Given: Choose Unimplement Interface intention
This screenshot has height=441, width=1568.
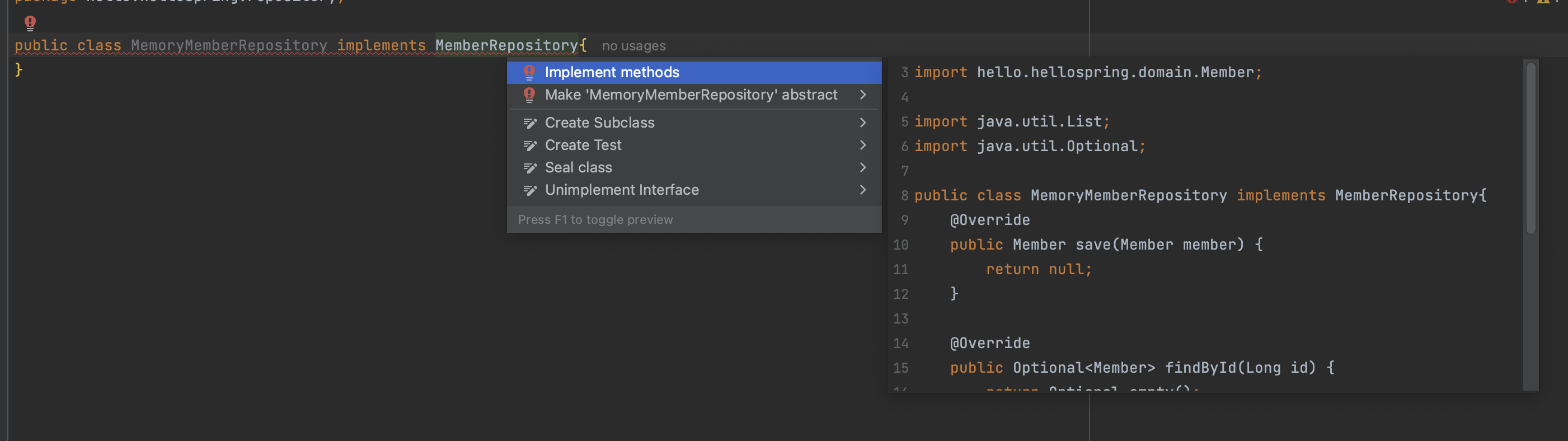Looking at the screenshot, I should pos(694,191).
